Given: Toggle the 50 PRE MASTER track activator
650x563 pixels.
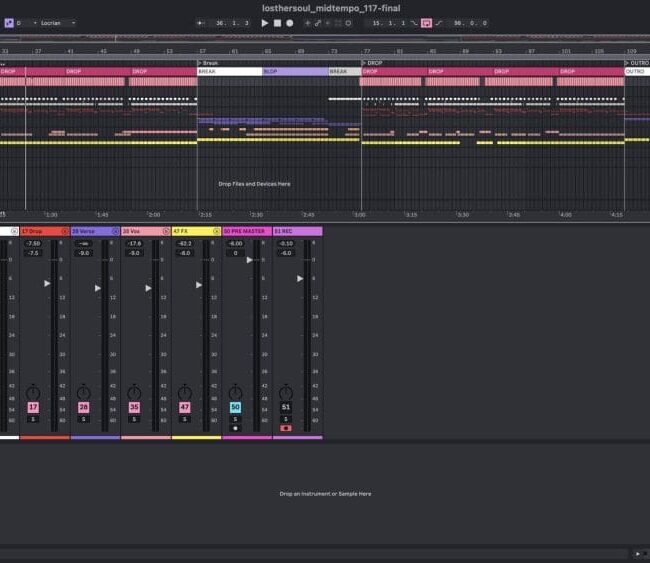Looking at the screenshot, I should pyautogui.click(x=235, y=407).
